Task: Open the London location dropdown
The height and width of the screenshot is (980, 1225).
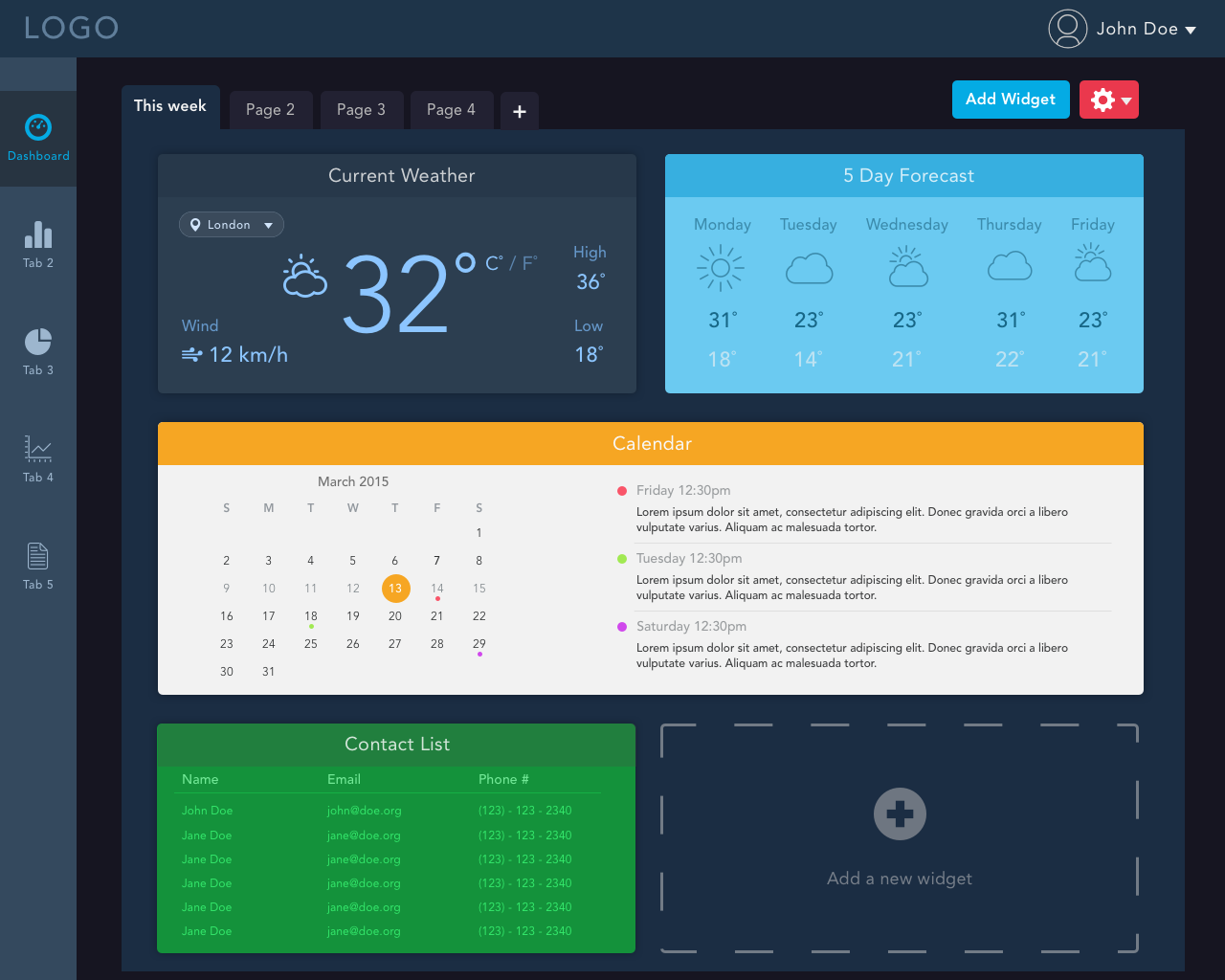Action: point(232,225)
